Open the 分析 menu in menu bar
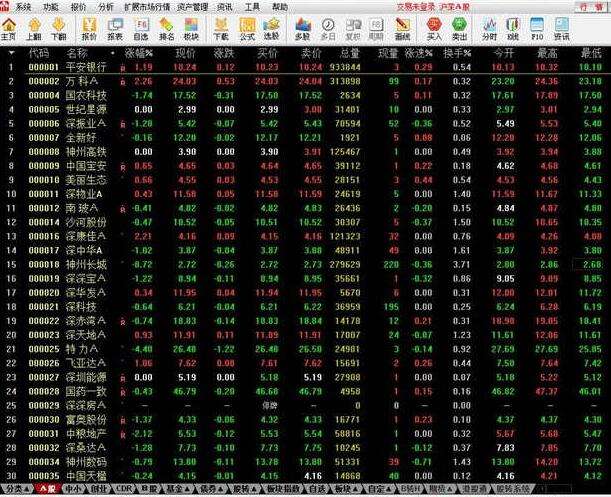 [106, 7]
